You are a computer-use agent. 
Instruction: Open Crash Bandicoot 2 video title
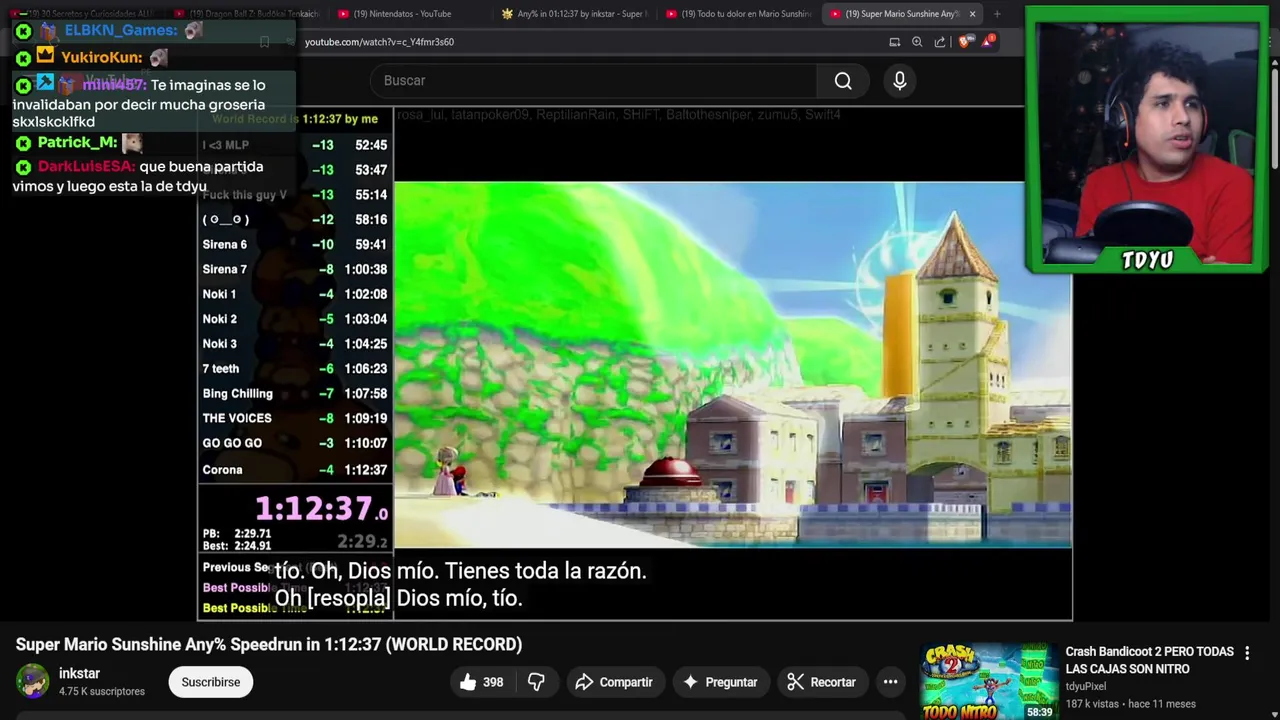pos(1149,660)
